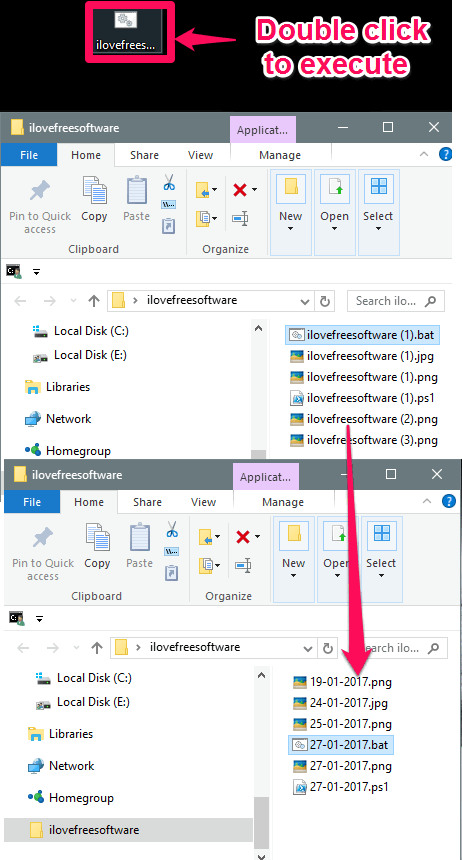Select file ilovefreesoftware (1).ps1
Viewport: 462px width, 860px height.
(x=362, y=398)
